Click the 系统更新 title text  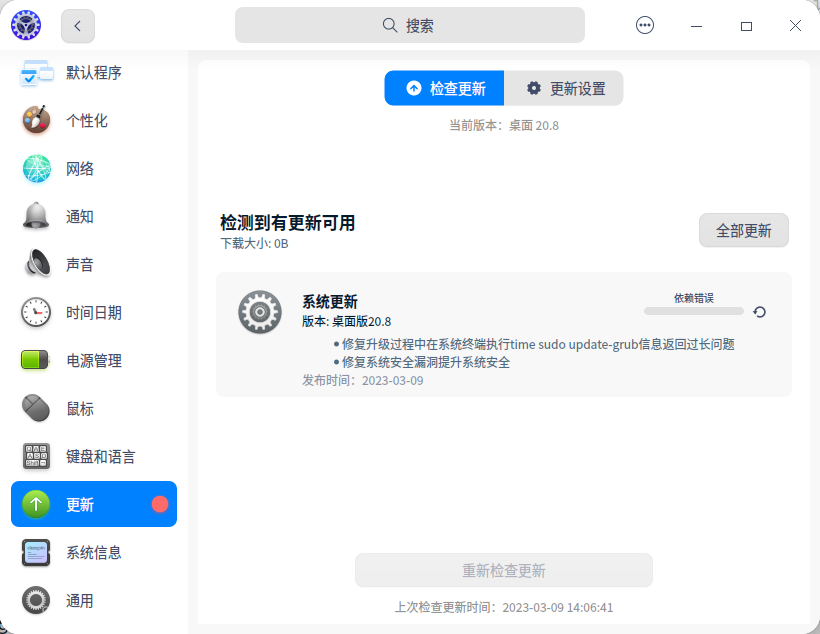[329, 301]
